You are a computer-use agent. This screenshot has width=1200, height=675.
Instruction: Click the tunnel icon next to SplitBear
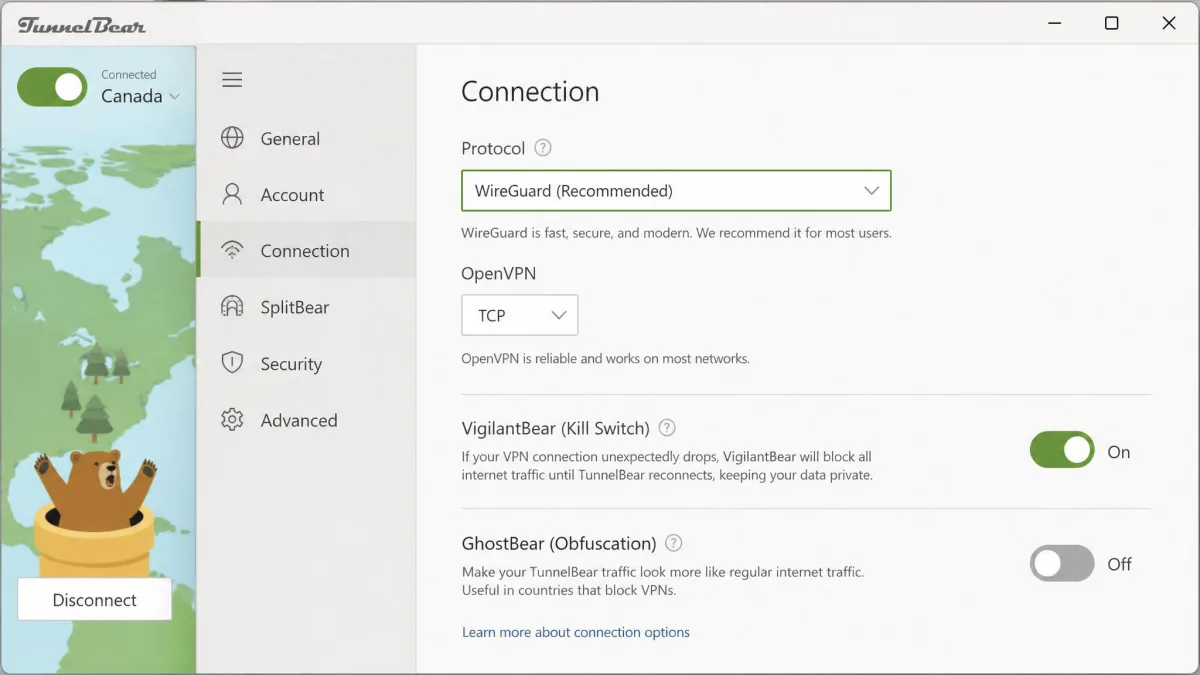(232, 307)
